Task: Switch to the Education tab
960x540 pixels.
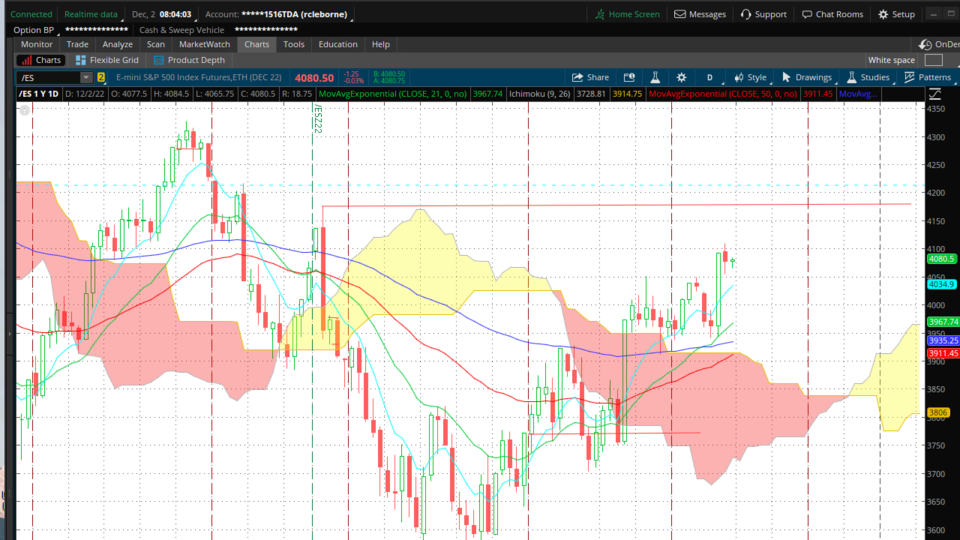Action: [x=338, y=44]
